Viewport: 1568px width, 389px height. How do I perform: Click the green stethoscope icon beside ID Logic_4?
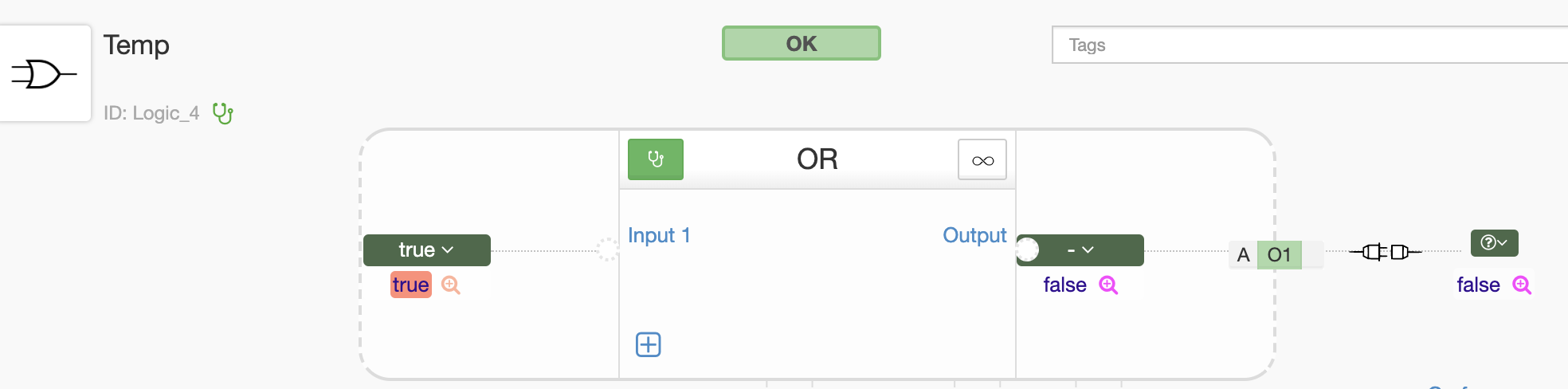223,113
